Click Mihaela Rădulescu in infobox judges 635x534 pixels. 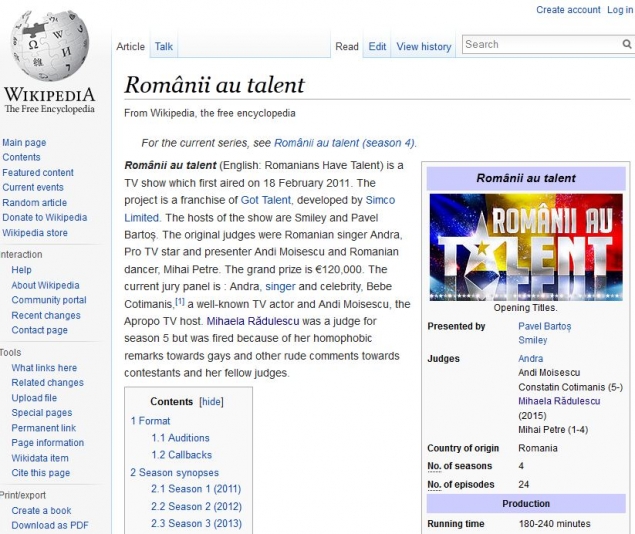pyautogui.click(x=559, y=401)
